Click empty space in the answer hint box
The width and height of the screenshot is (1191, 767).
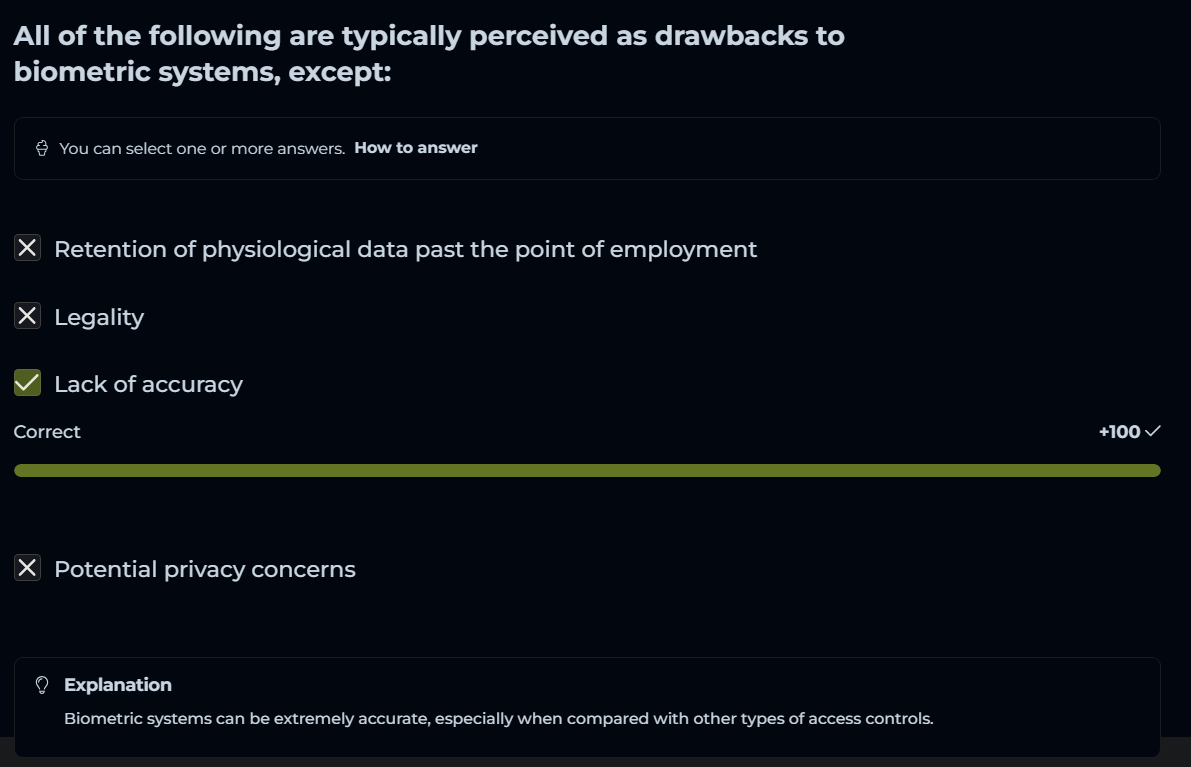800,148
